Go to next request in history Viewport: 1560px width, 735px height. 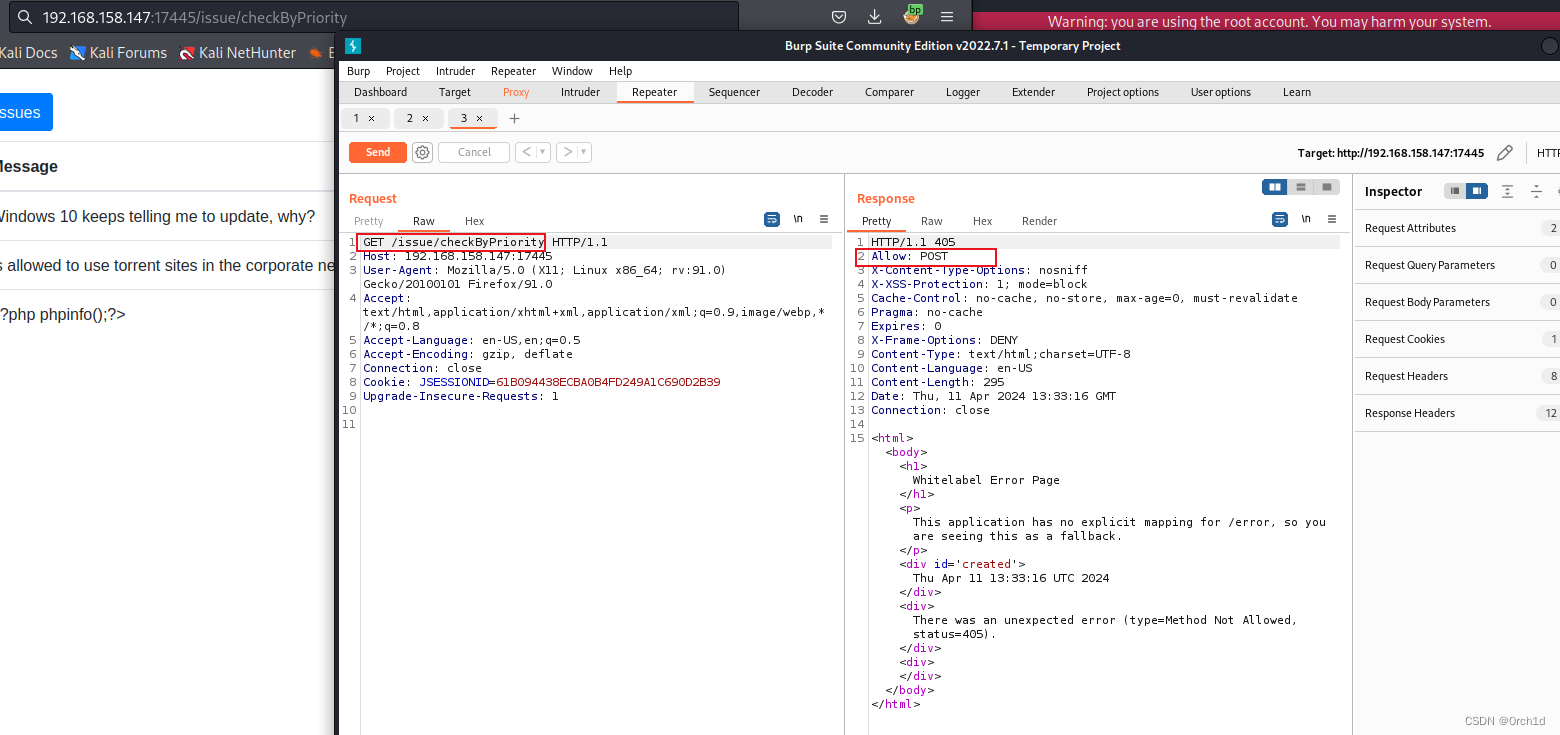(566, 152)
